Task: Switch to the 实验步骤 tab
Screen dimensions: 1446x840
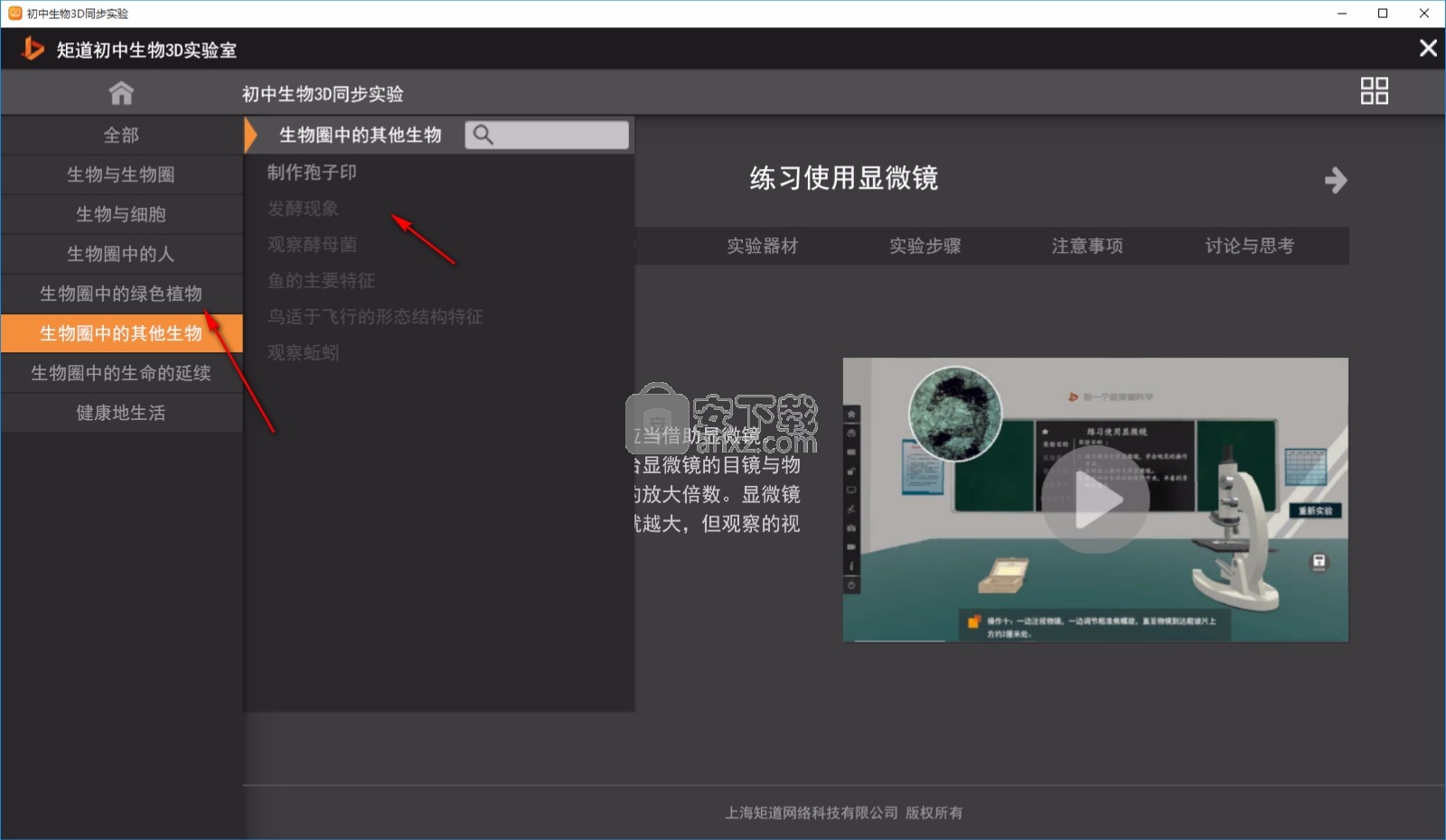Action: (x=925, y=246)
